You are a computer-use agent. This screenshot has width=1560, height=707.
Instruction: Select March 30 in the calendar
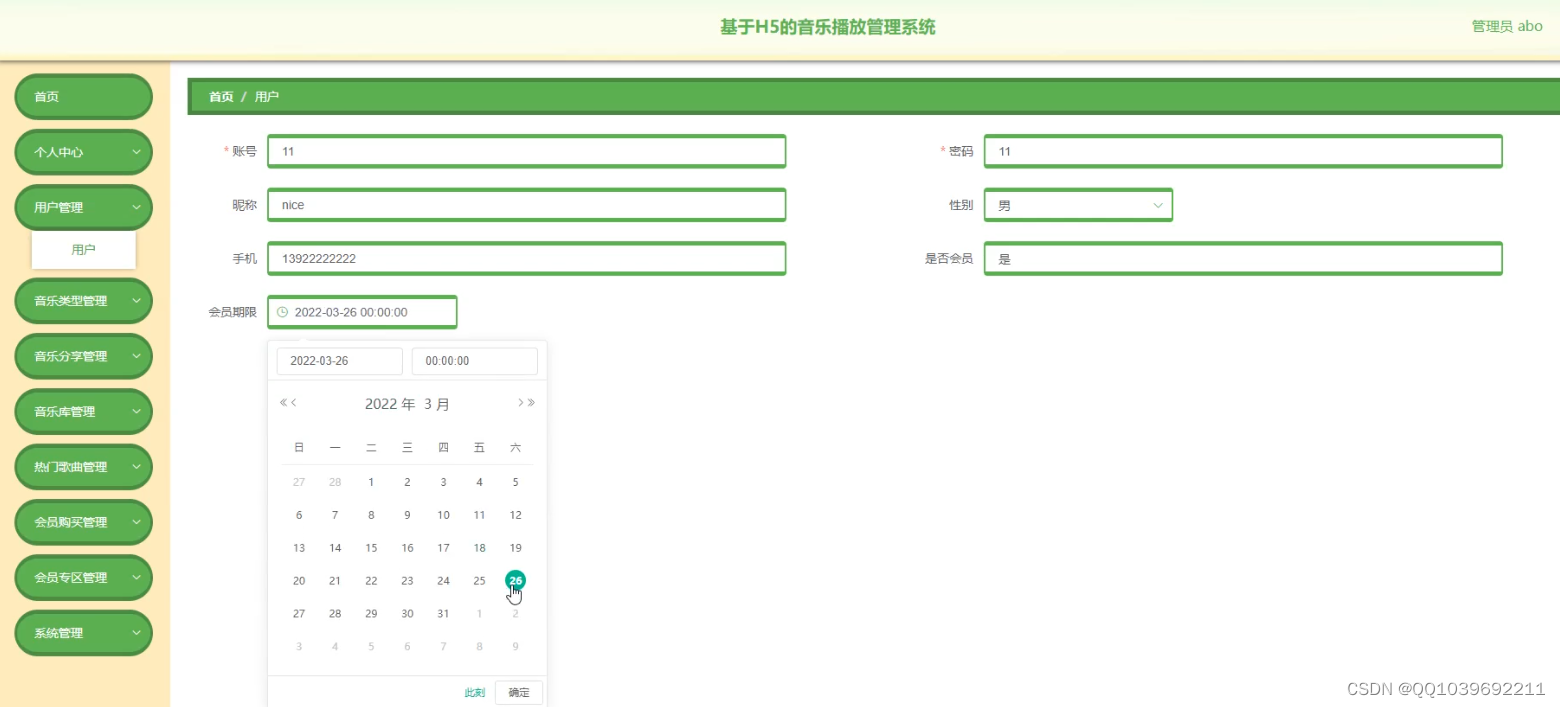tap(407, 614)
